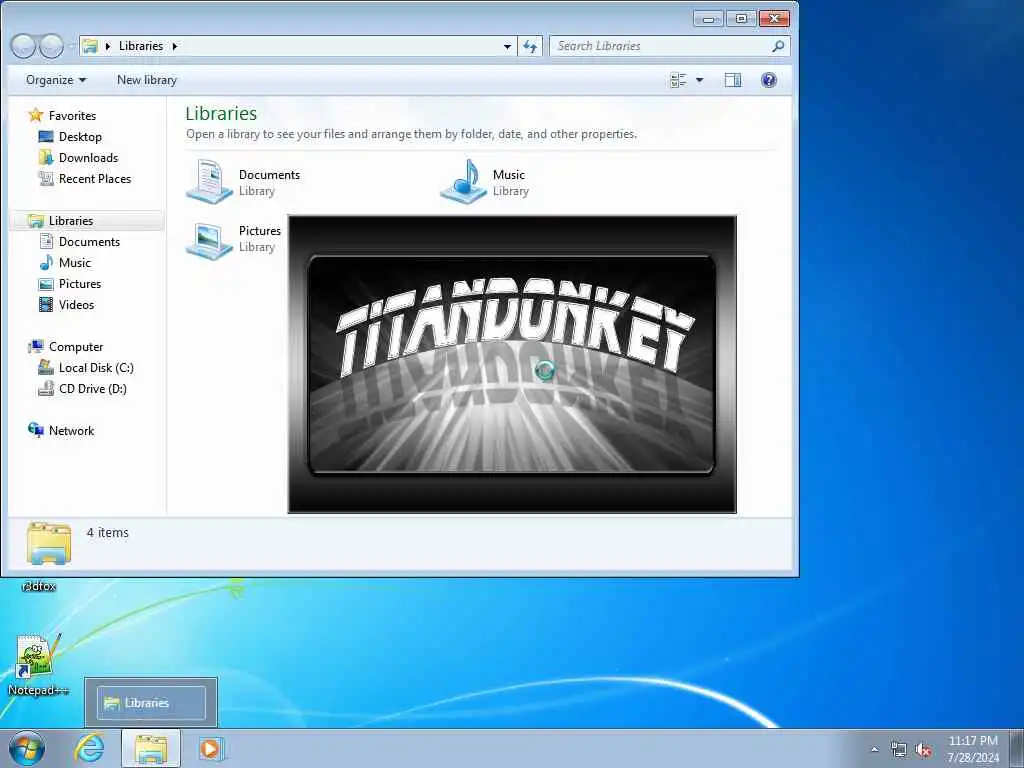Click the r3dfox desktop icon label

(x=39, y=586)
